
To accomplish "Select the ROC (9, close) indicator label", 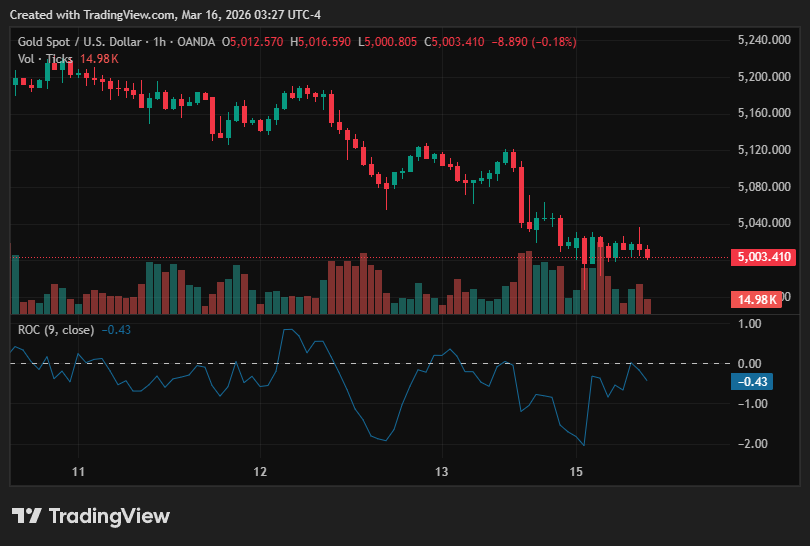I will 56,330.
